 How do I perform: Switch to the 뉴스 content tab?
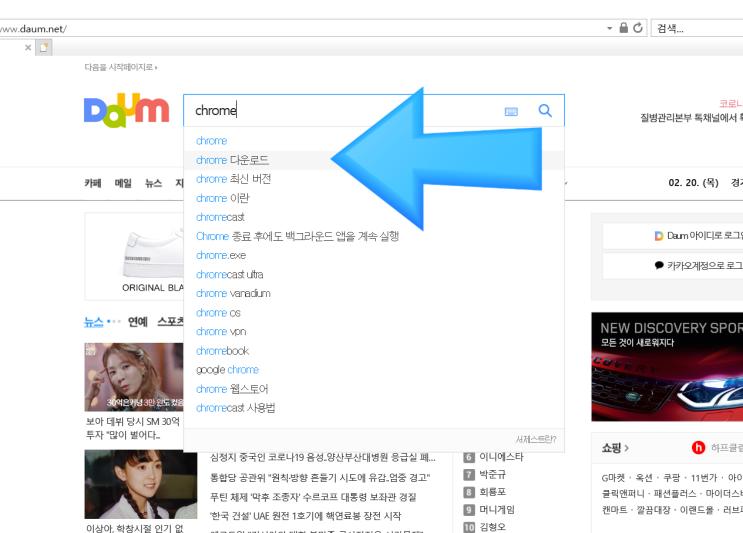93,322
